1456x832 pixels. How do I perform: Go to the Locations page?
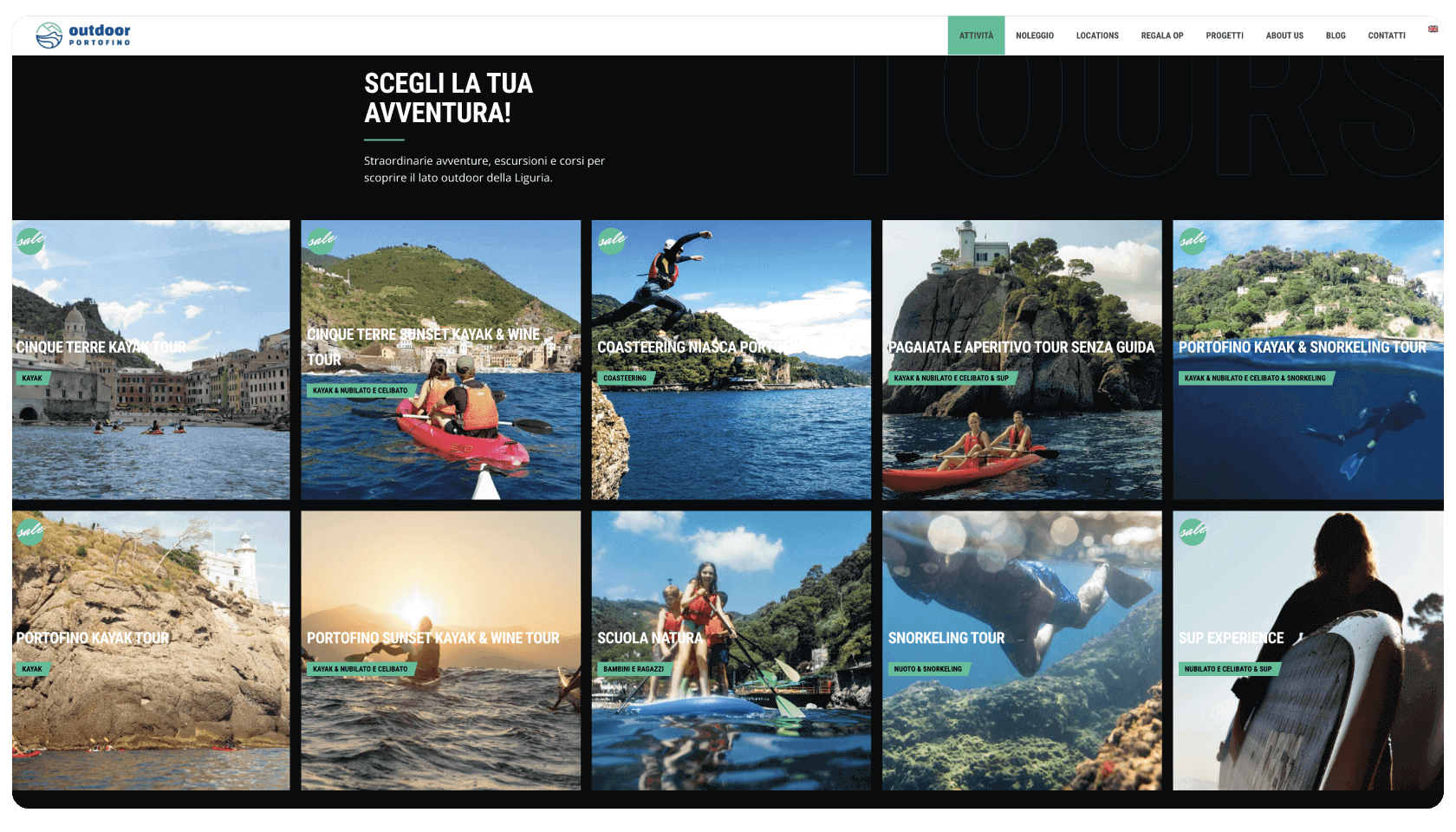[1097, 36]
